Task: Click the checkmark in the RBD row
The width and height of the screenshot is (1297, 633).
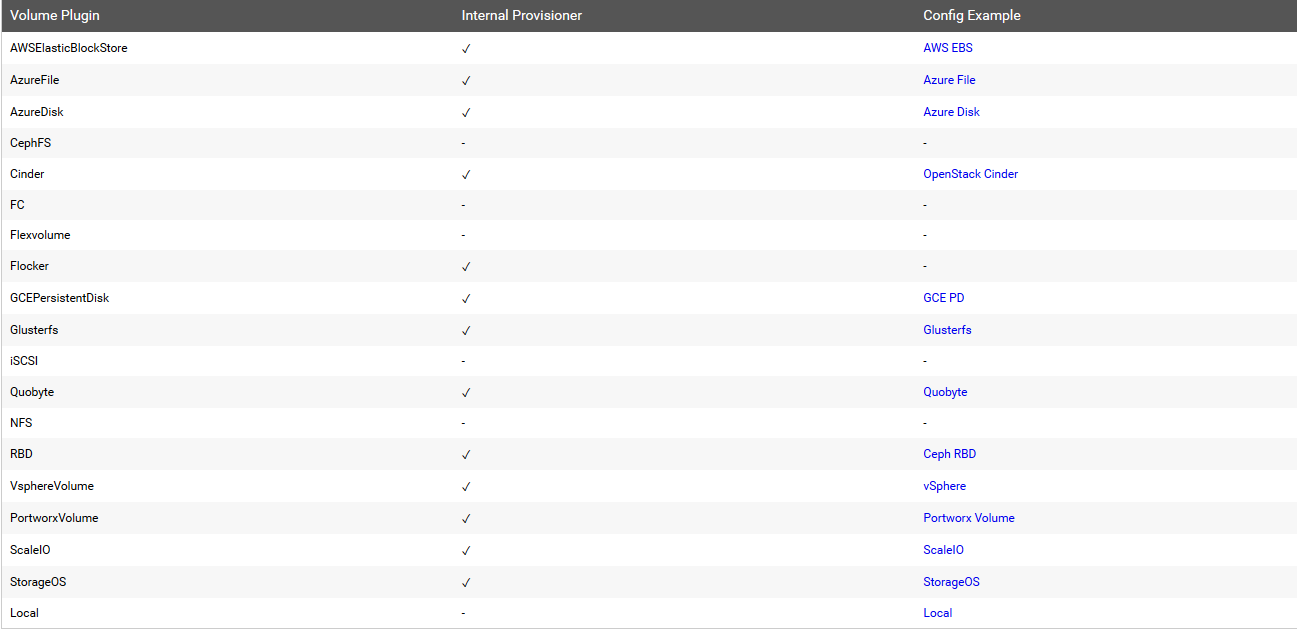Action: click(x=466, y=454)
